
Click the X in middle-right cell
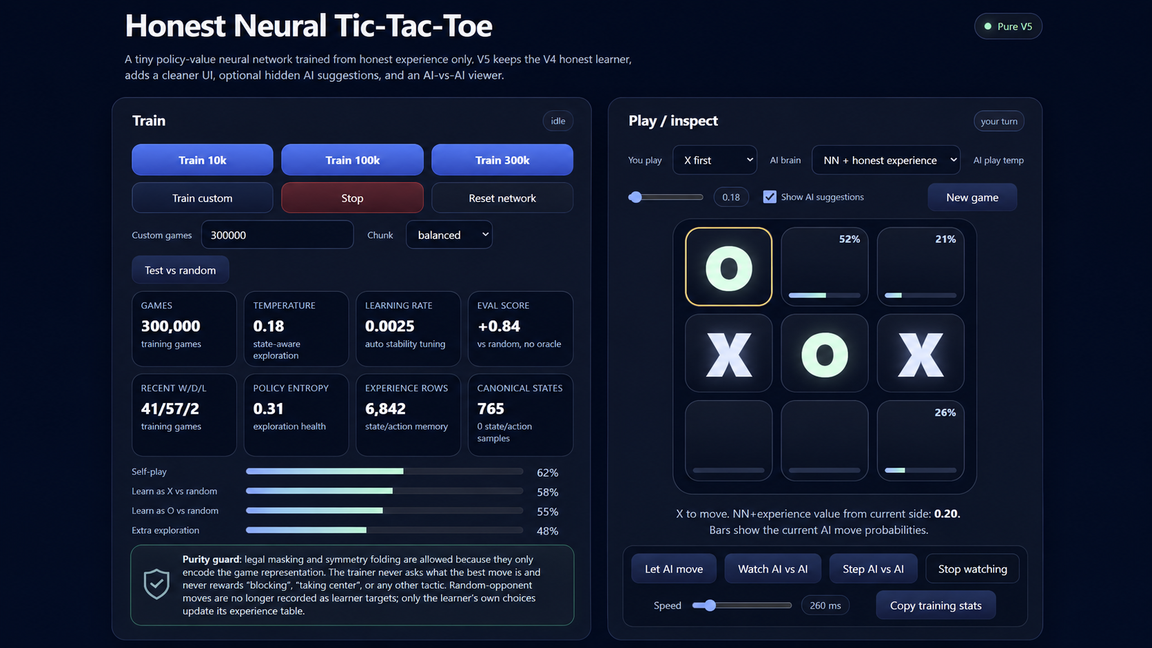(x=921, y=353)
